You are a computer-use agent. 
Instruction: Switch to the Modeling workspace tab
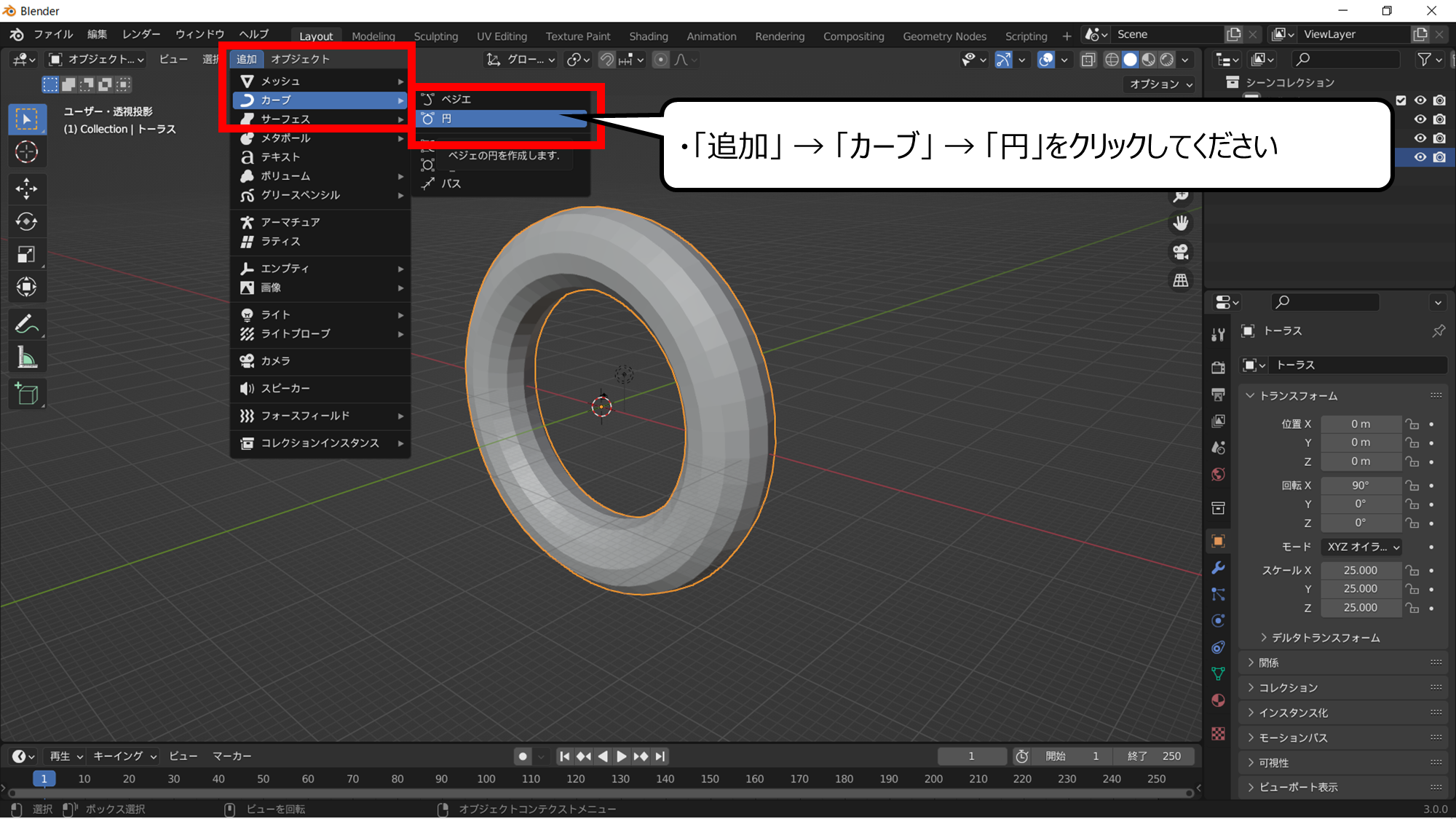click(373, 36)
